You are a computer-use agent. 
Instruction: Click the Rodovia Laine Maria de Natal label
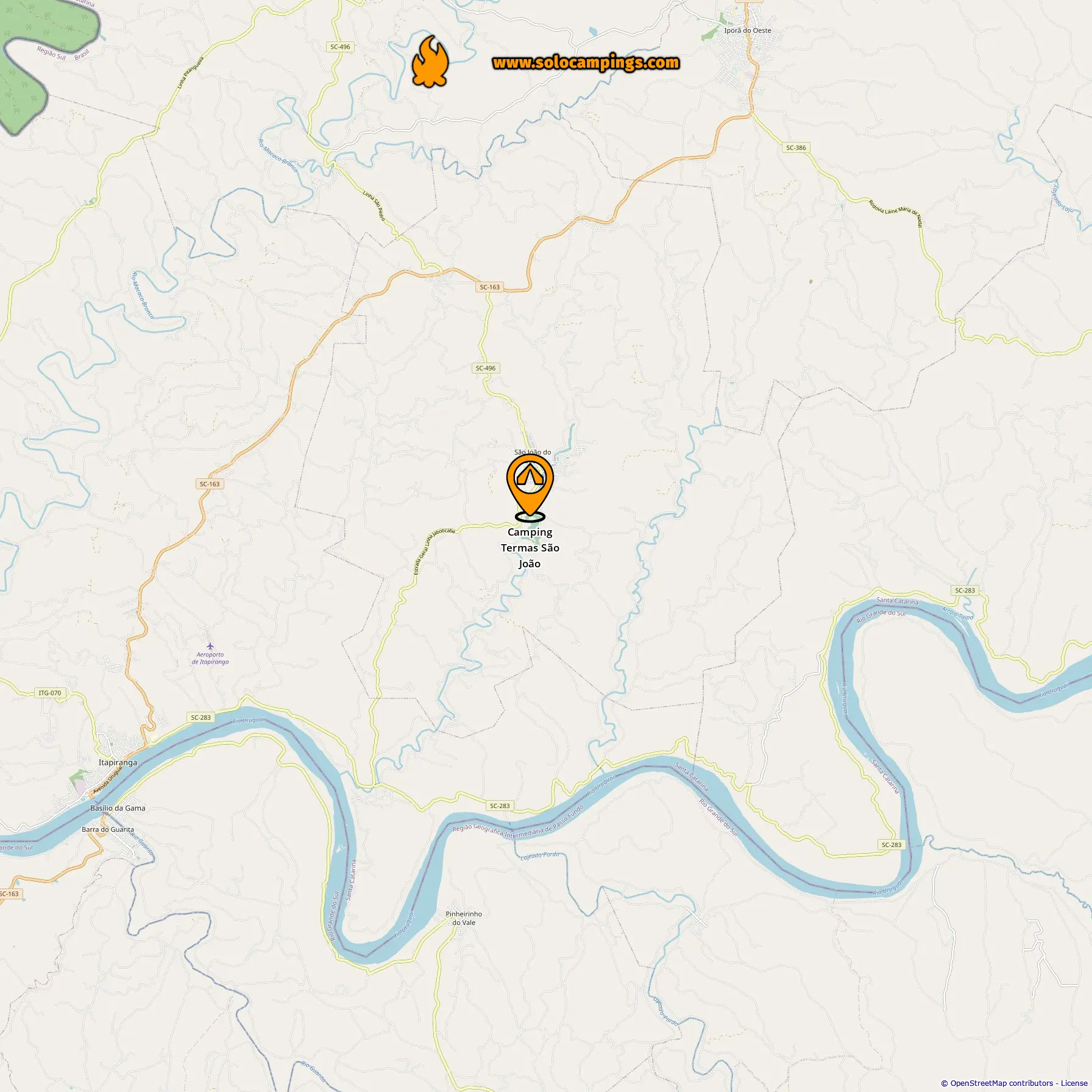tap(896, 213)
